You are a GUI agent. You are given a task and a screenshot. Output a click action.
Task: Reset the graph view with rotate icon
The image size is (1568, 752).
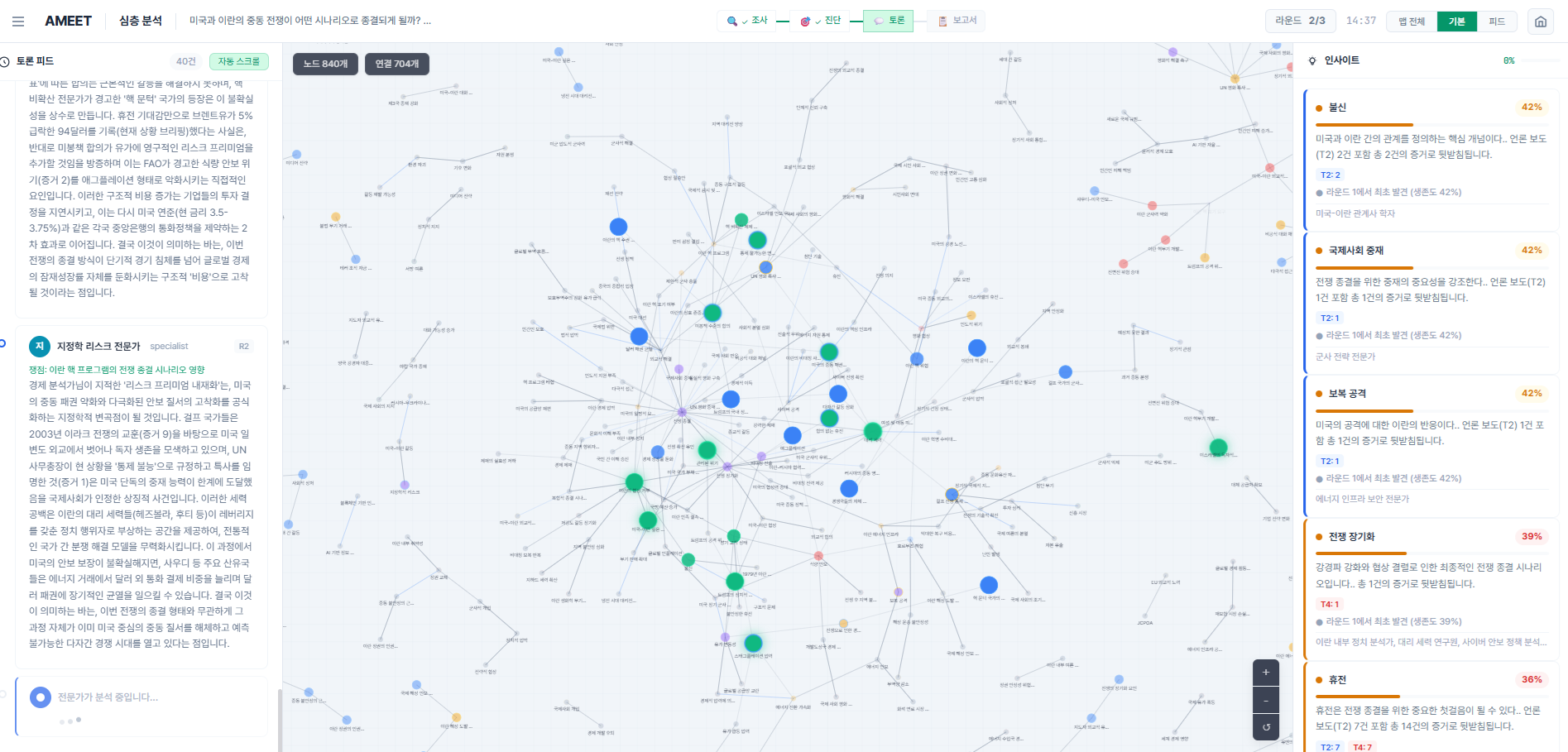click(x=1265, y=727)
